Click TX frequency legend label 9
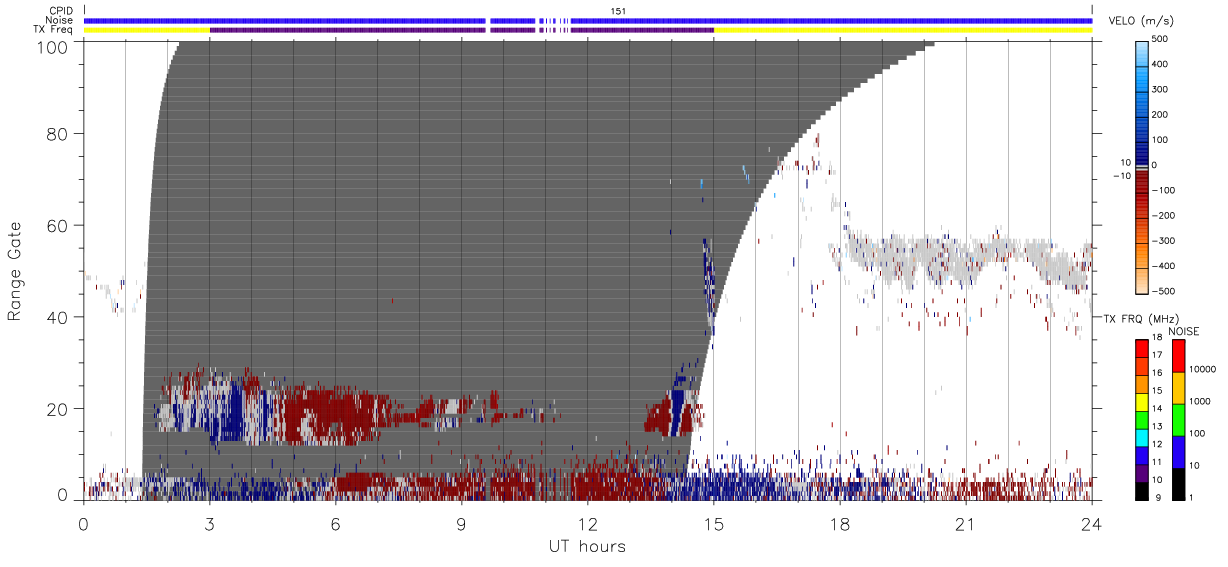The image size is (1228, 567). 1158,497
